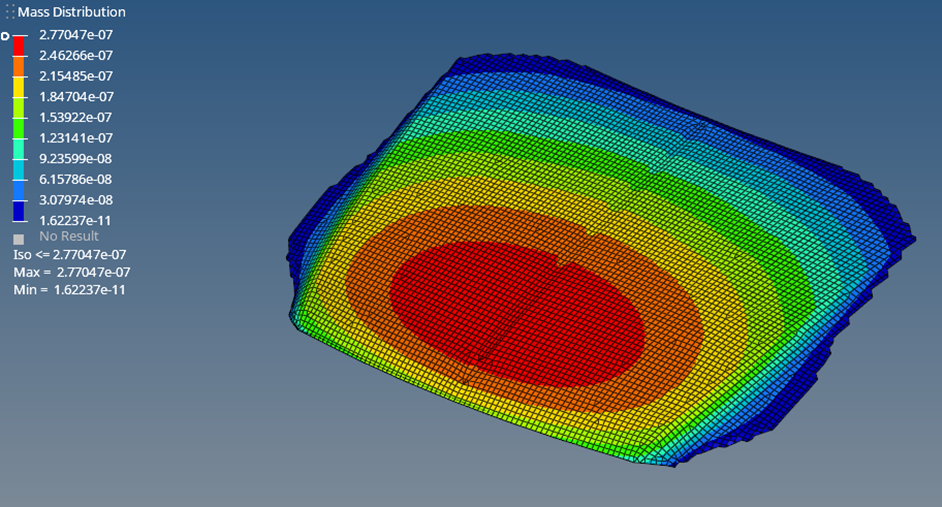Pick the orange legend color band

click(19, 66)
